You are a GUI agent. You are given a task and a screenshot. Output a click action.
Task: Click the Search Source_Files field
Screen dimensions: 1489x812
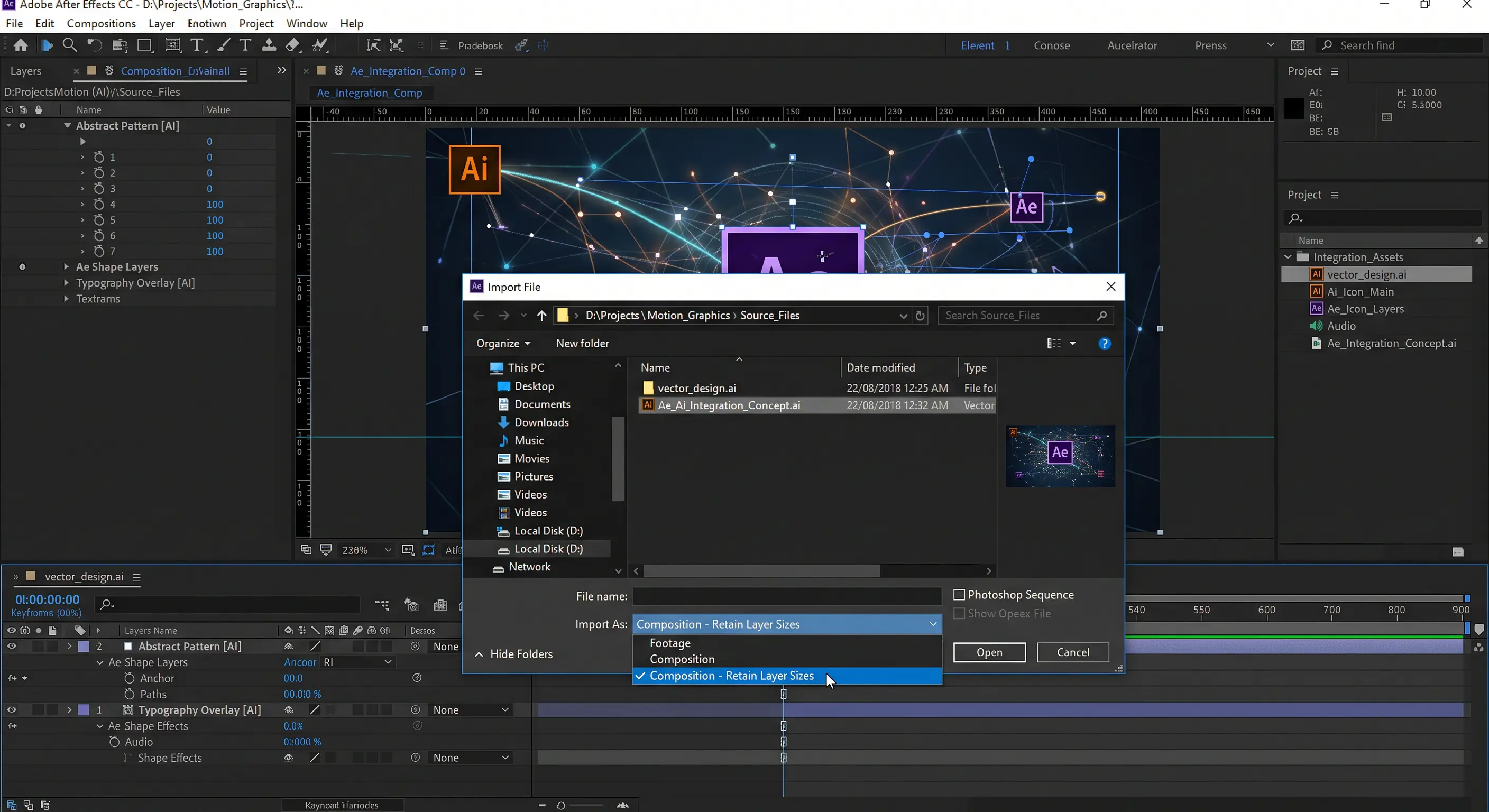coord(1025,316)
